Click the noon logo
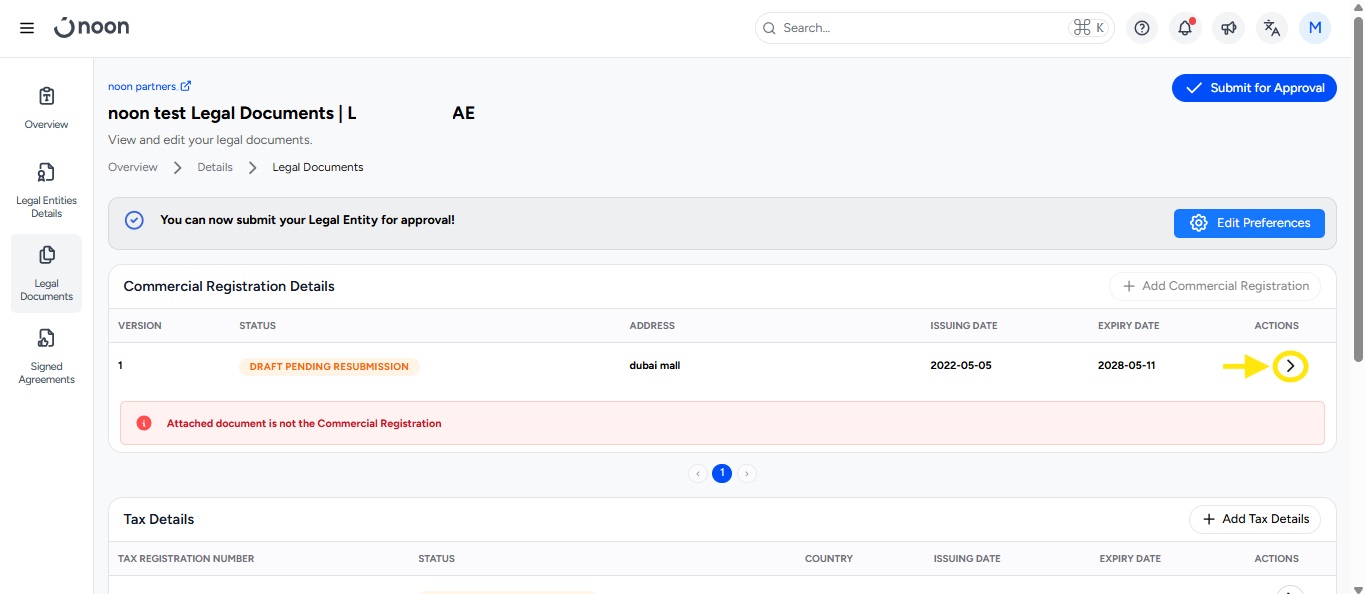 [x=92, y=28]
